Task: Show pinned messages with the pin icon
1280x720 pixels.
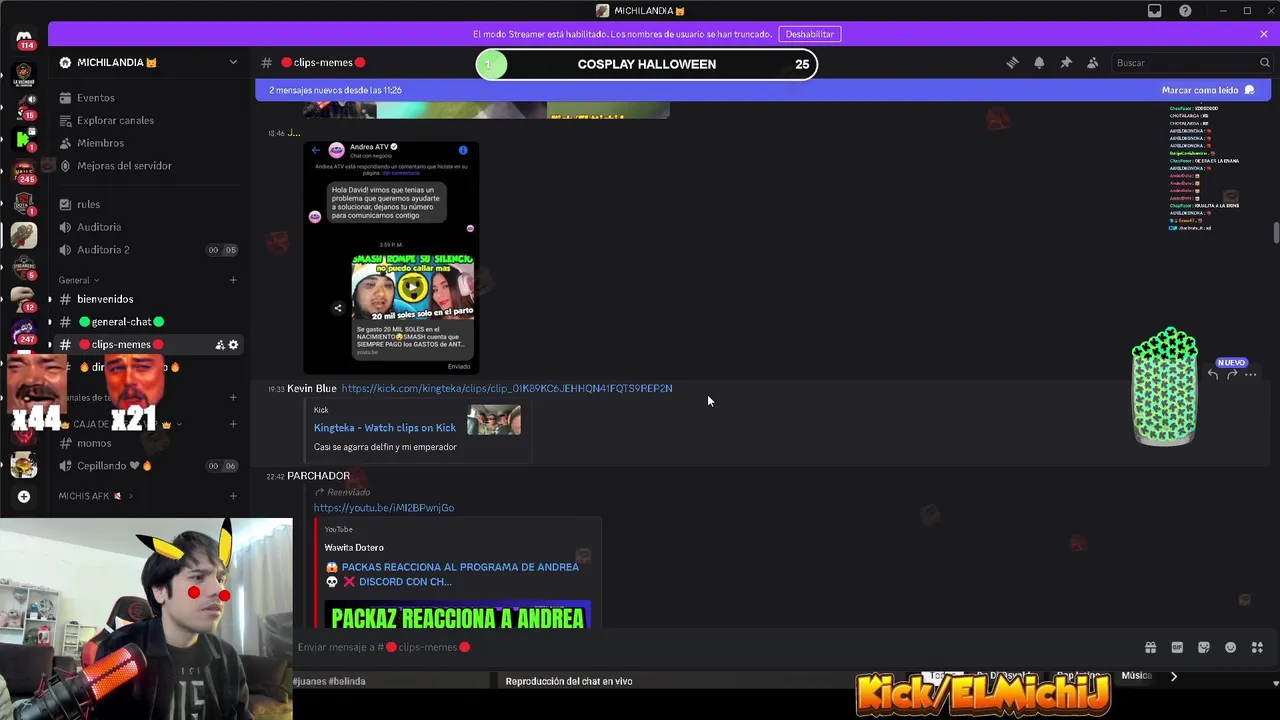Action: point(1066,63)
